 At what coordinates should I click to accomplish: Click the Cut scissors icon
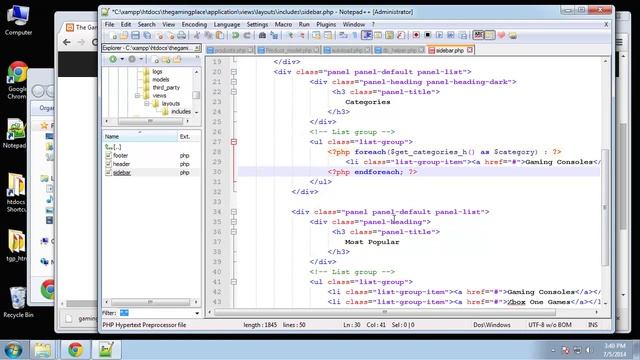[196, 36]
